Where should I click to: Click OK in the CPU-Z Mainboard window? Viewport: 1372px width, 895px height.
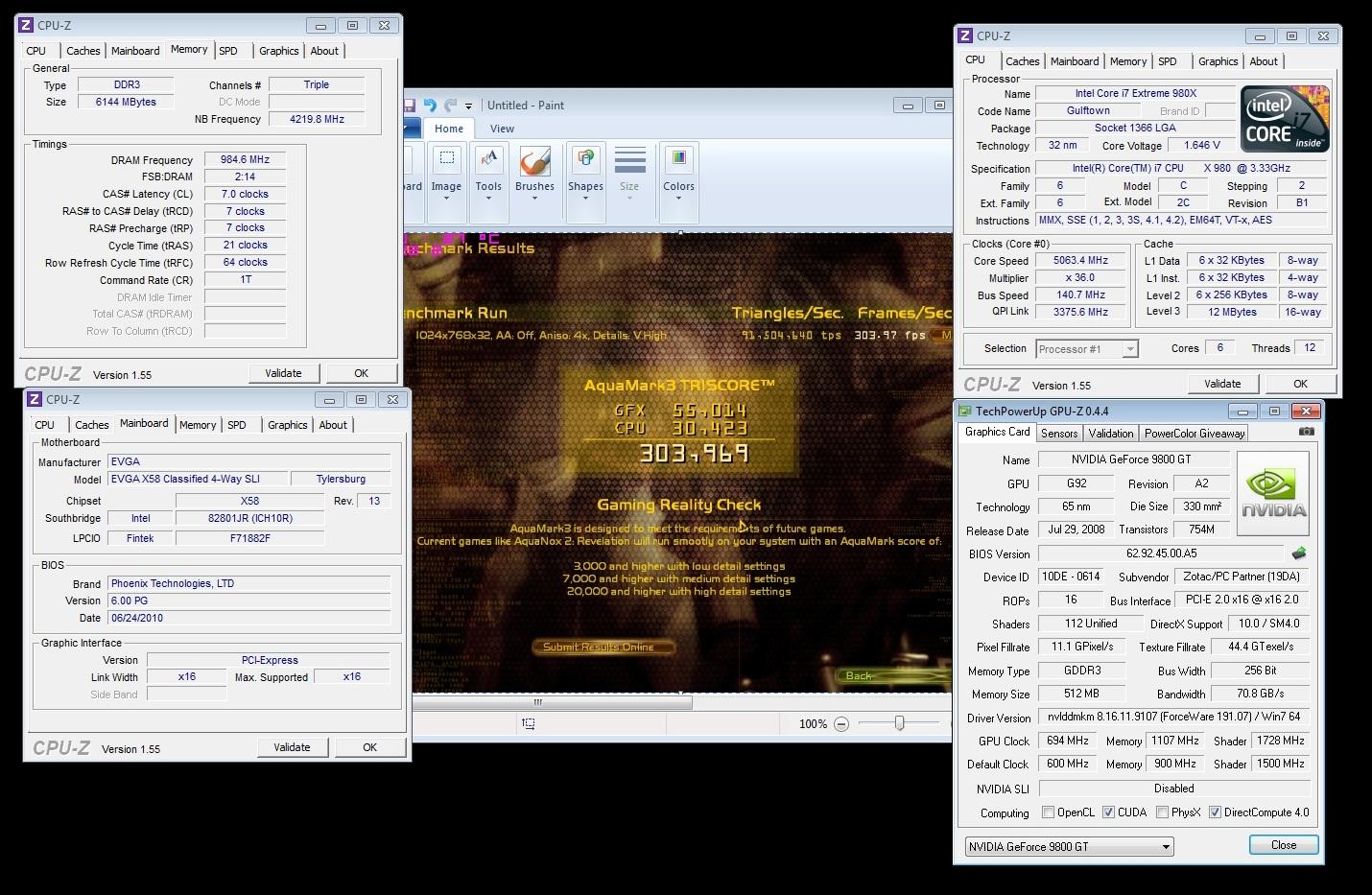tap(369, 747)
